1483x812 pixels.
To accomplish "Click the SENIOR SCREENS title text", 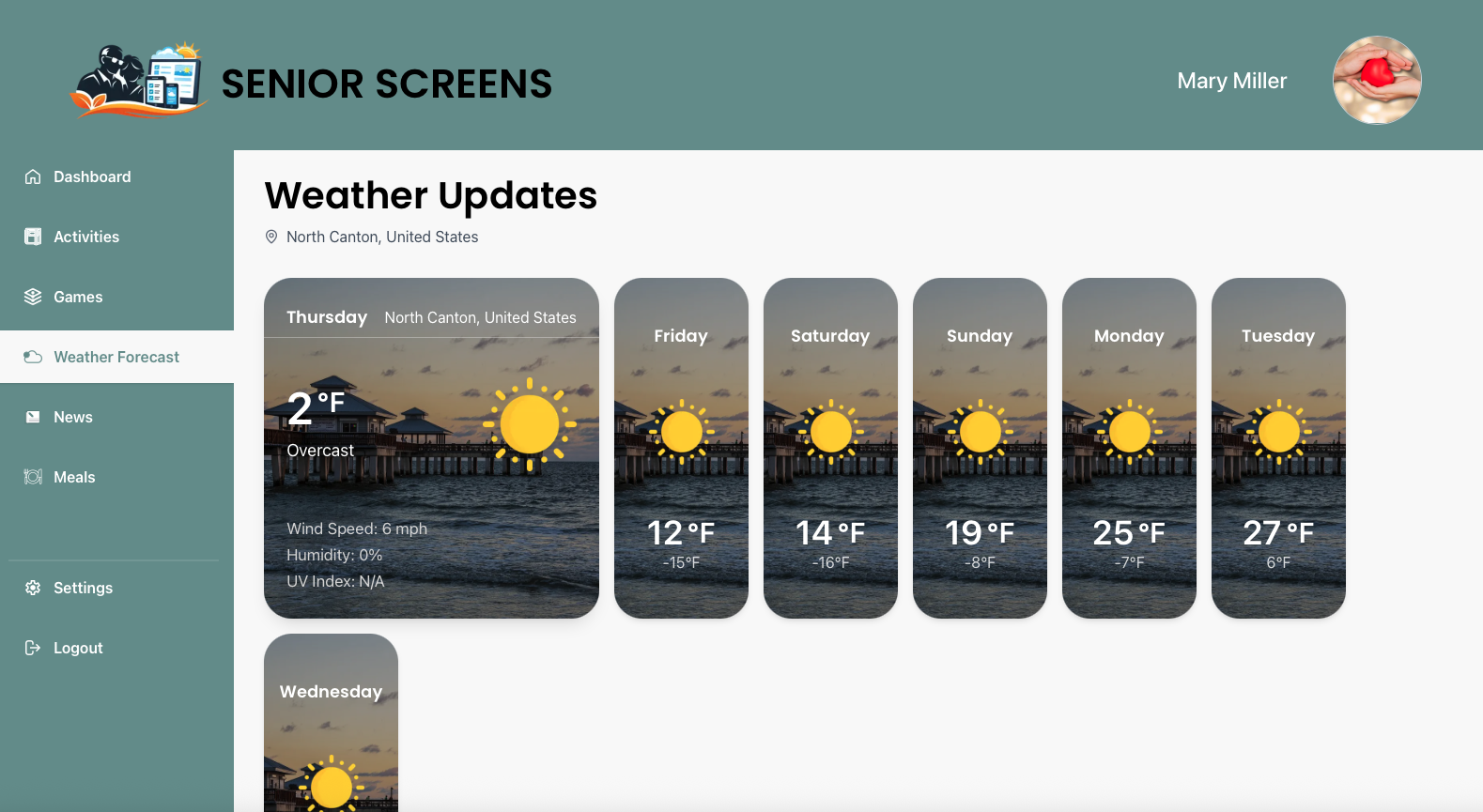I will tap(387, 84).
